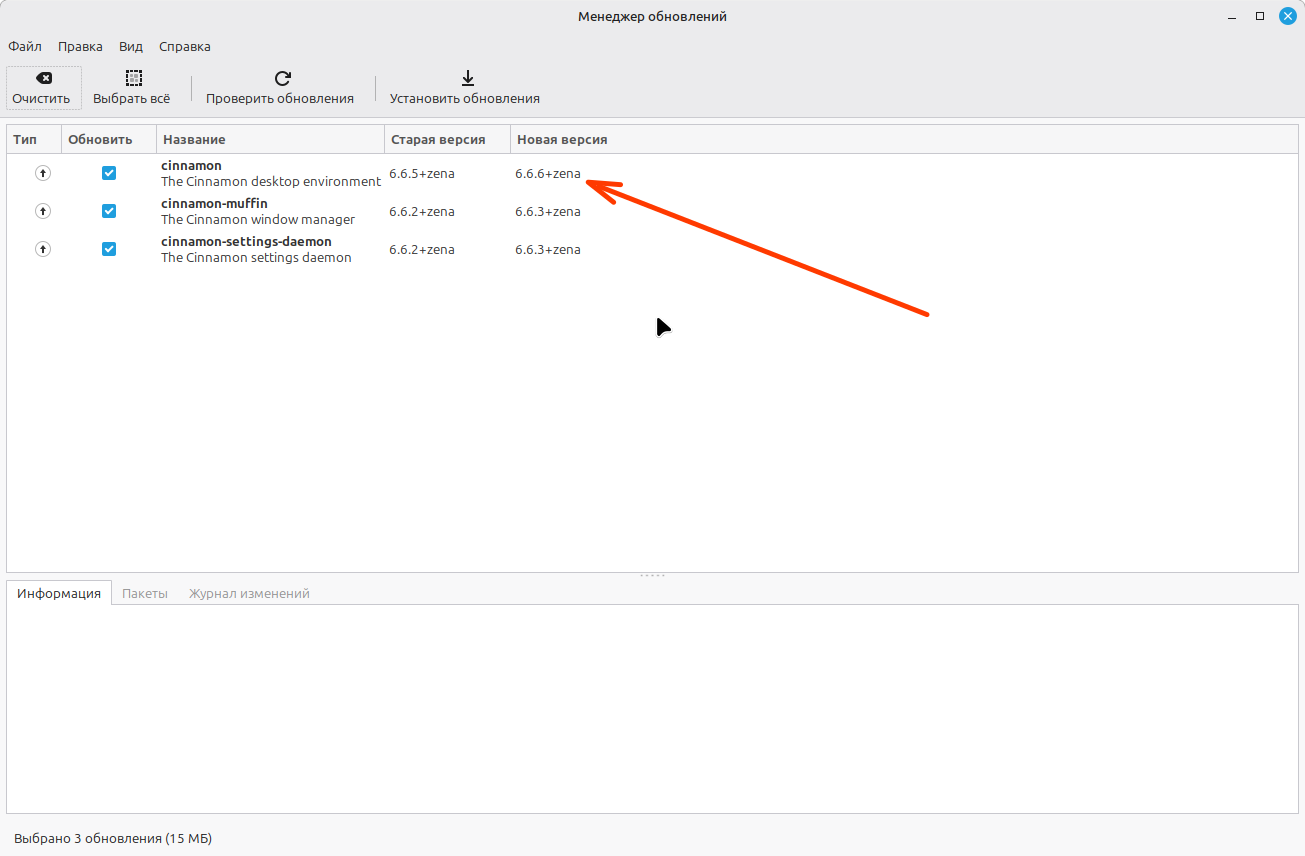Click new version 6.6.3+zena of cinnamon-muffin
Viewport: 1305px width, 856px height.
[x=548, y=211]
